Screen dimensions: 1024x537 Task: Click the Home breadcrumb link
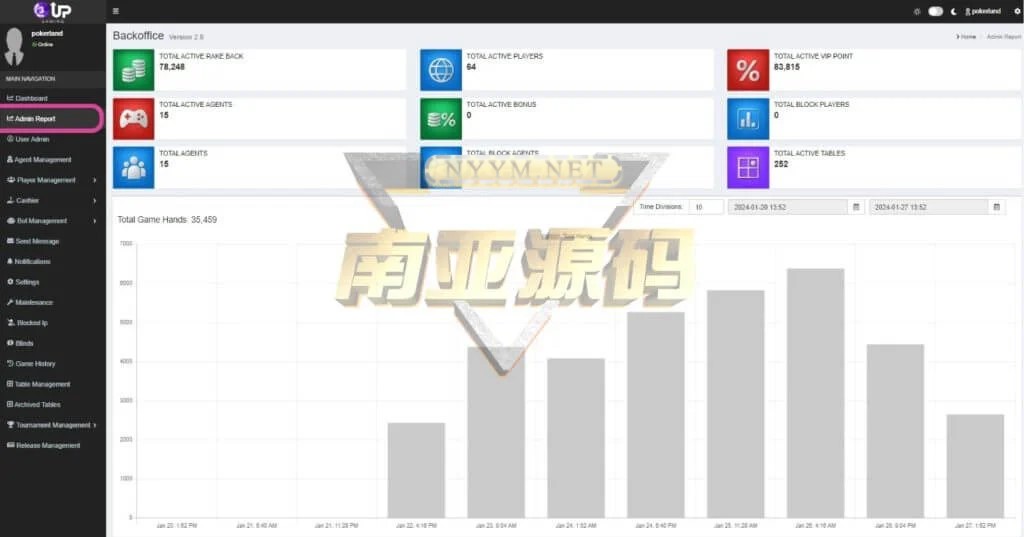tap(966, 36)
